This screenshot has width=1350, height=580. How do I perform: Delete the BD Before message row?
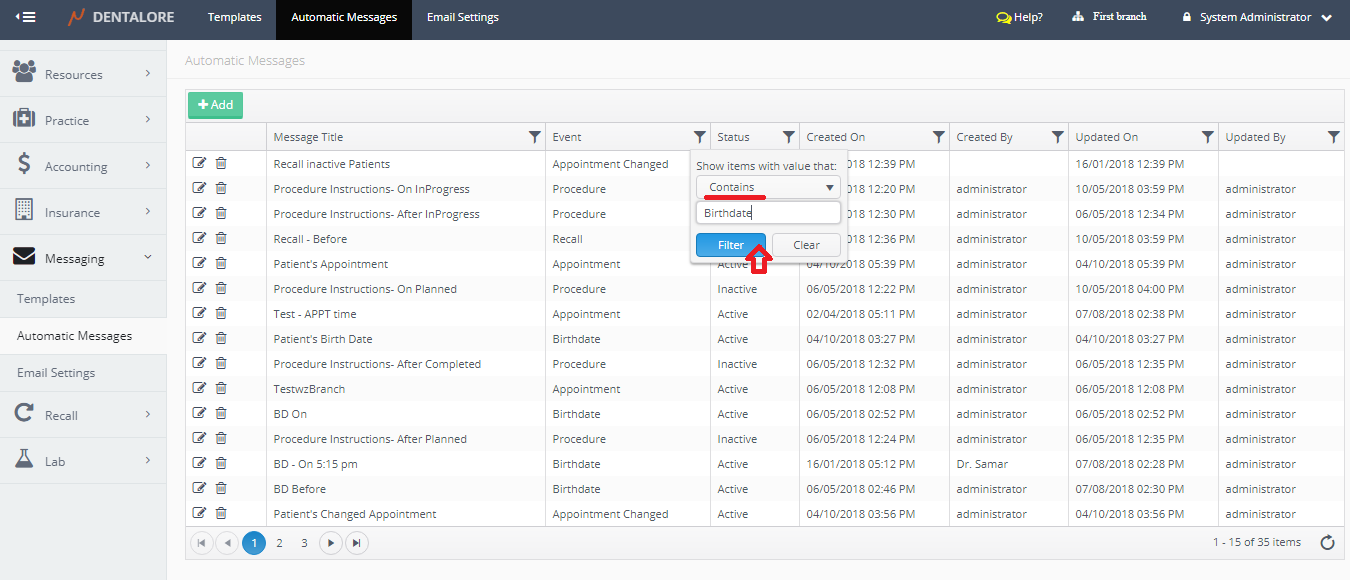[x=221, y=488]
